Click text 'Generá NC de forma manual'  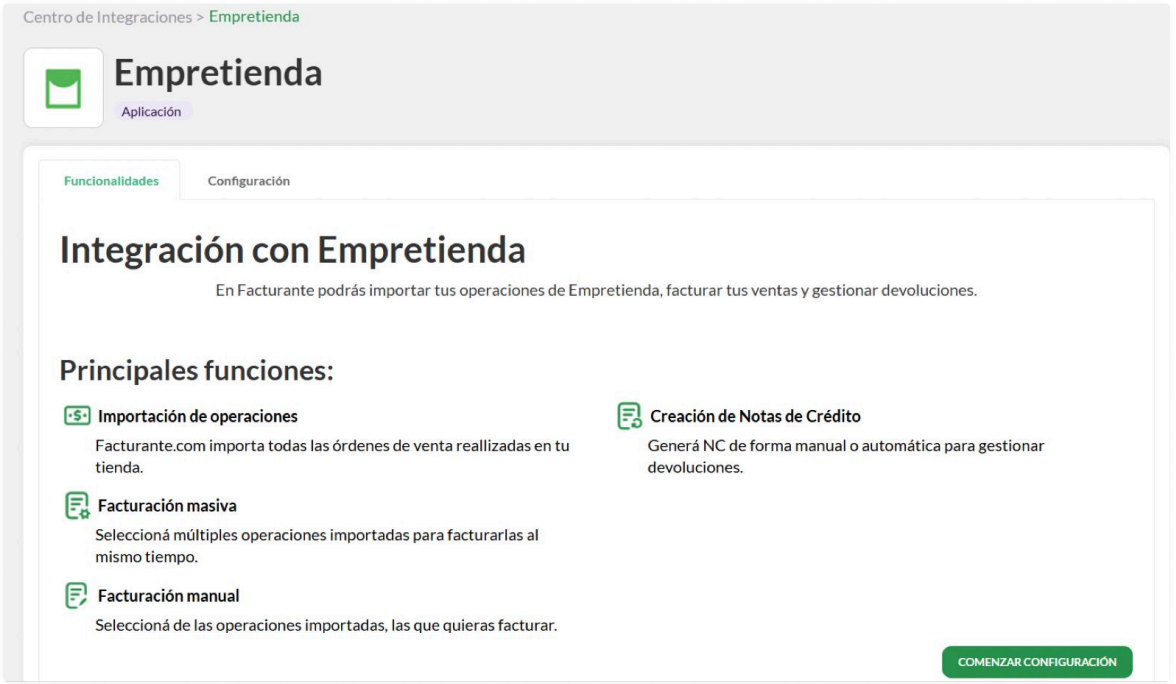(845, 456)
